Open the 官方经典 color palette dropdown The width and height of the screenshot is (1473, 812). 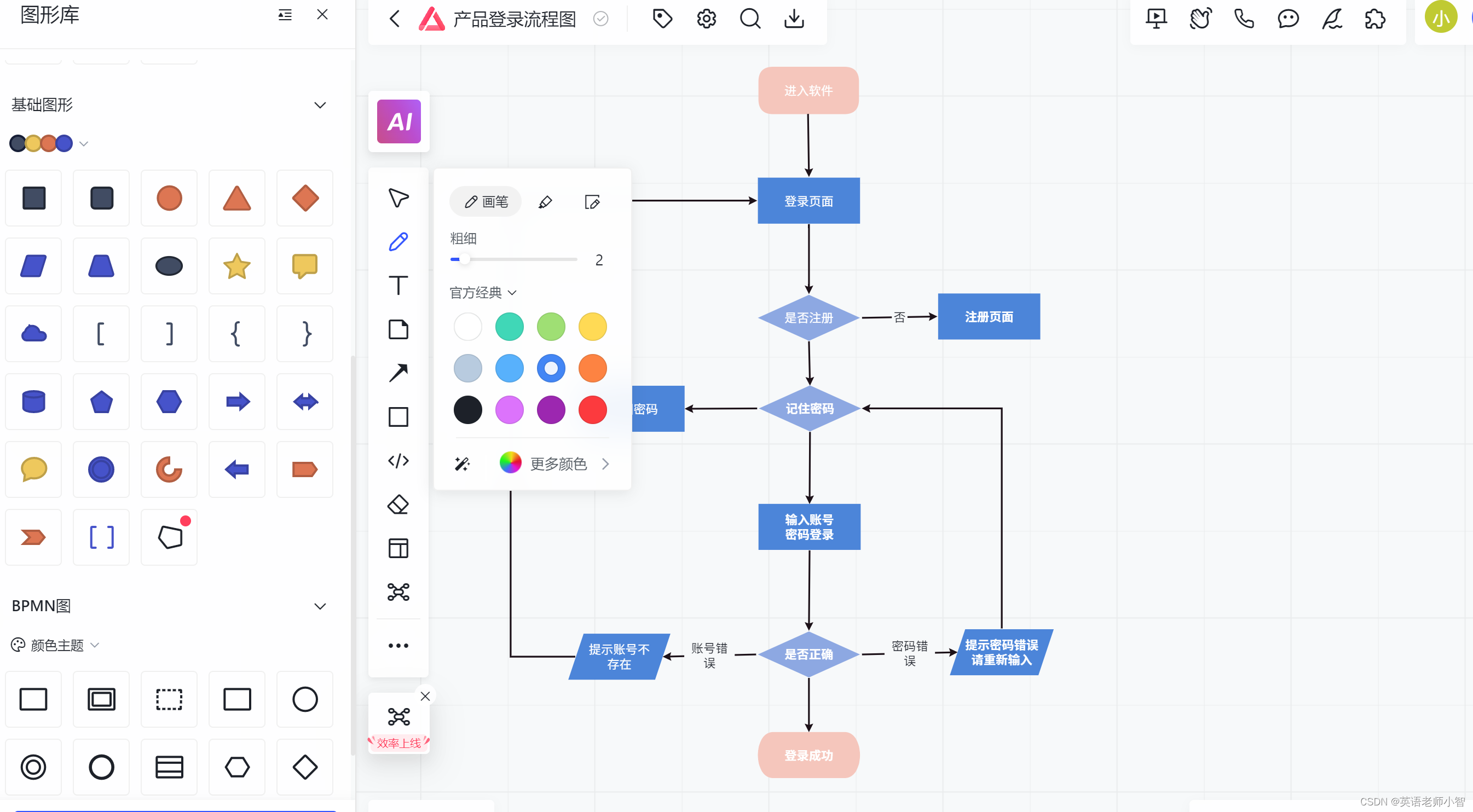(483, 293)
